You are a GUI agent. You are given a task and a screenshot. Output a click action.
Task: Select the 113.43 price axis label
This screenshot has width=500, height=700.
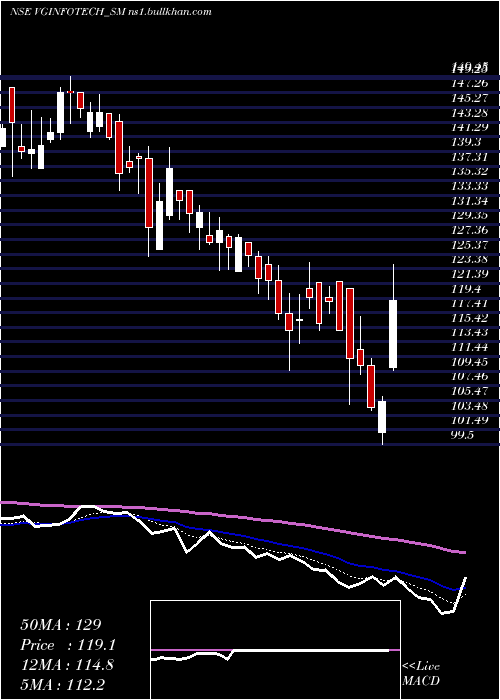pyautogui.click(x=469, y=333)
